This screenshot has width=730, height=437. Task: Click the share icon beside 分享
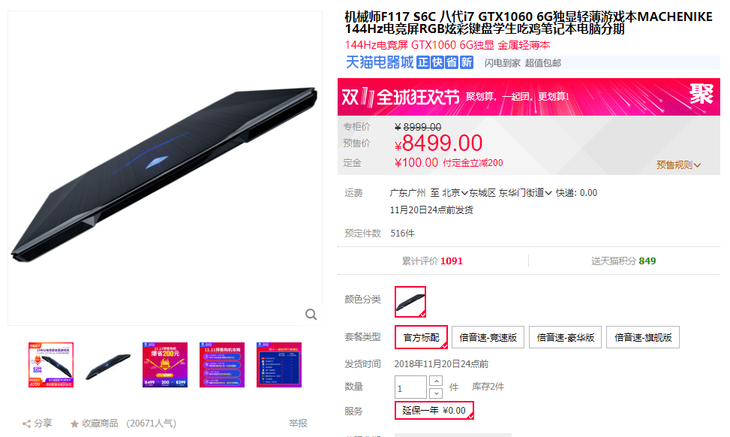(x=27, y=424)
